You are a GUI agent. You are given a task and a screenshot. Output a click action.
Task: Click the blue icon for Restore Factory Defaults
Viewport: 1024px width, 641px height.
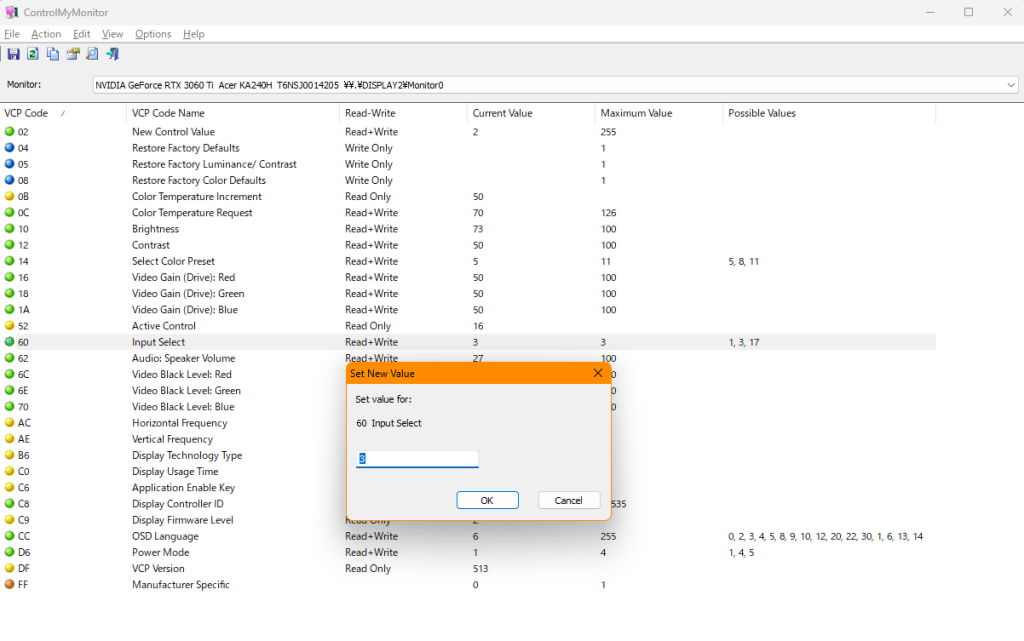pos(10,148)
